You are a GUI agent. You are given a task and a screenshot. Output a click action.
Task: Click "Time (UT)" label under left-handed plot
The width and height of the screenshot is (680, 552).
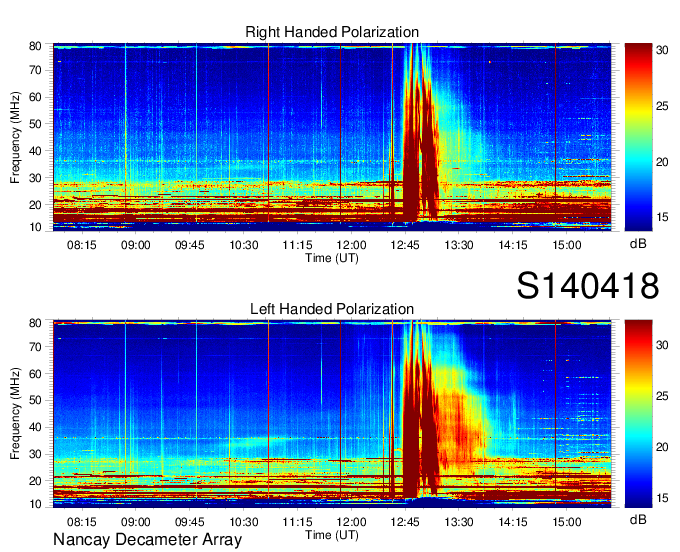[x=332, y=535]
